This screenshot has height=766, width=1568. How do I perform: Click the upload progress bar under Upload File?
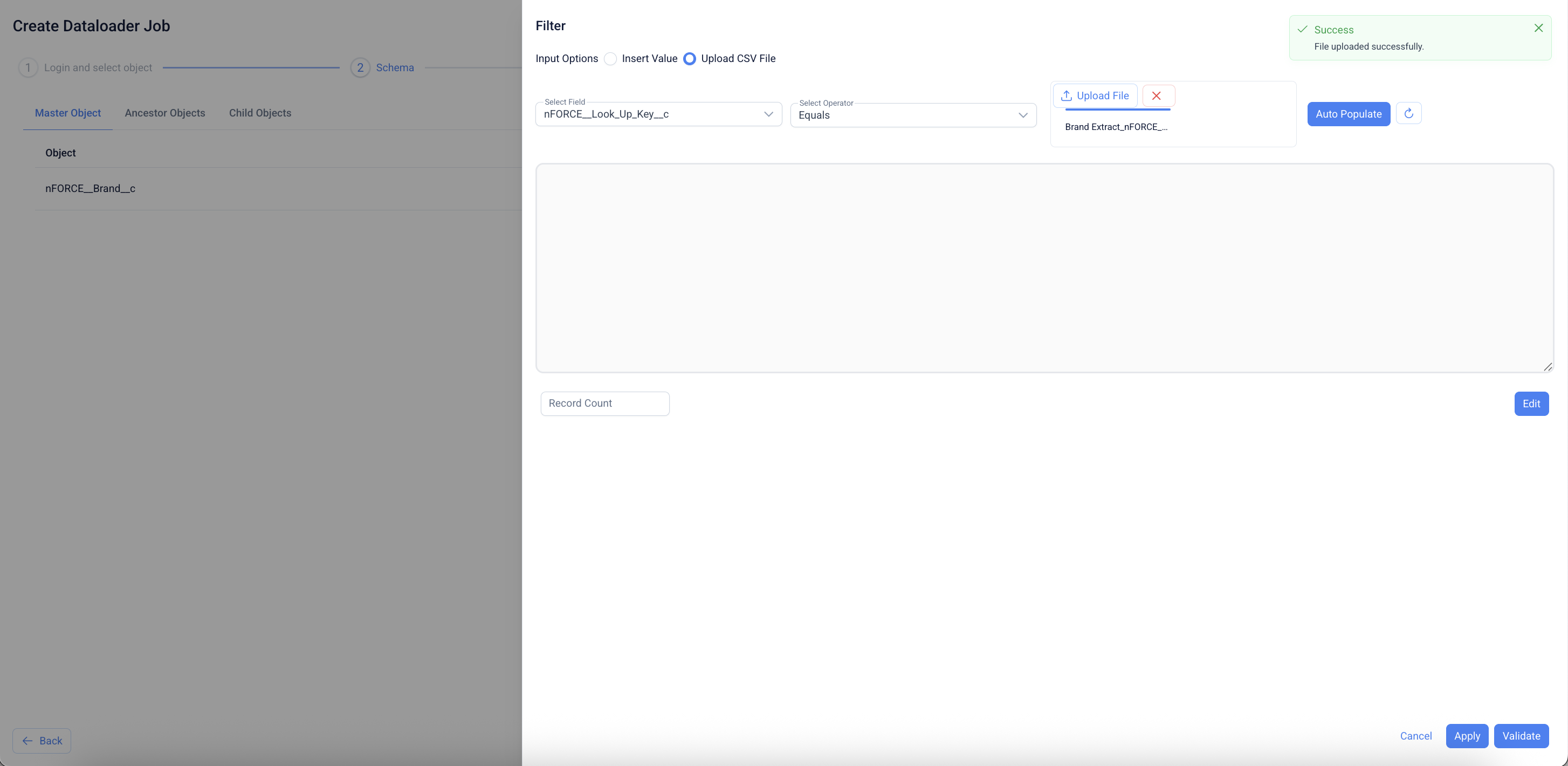[x=1117, y=110]
